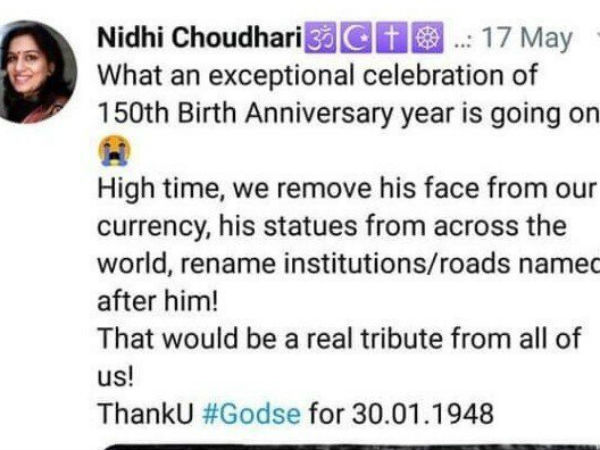Click the Latin cross emoji in the name
The width and height of the screenshot is (600, 450).
[x=392, y=37]
